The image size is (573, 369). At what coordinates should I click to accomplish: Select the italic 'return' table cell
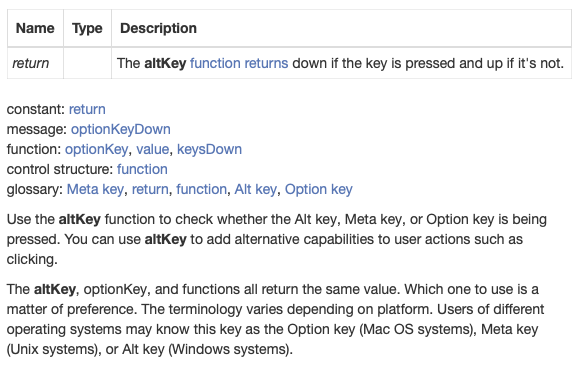tap(35, 63)
